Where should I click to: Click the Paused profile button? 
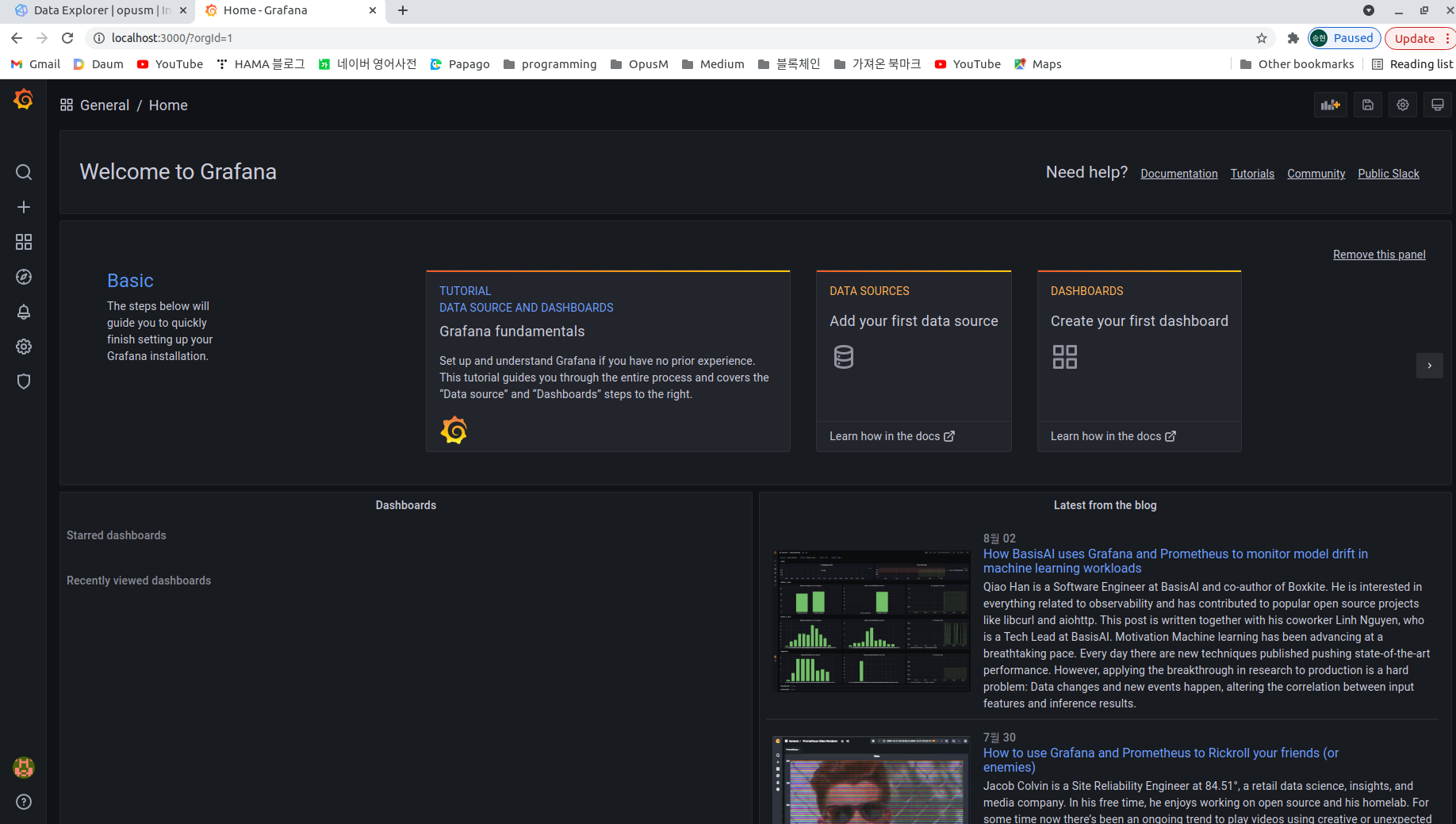point(1344,38)
